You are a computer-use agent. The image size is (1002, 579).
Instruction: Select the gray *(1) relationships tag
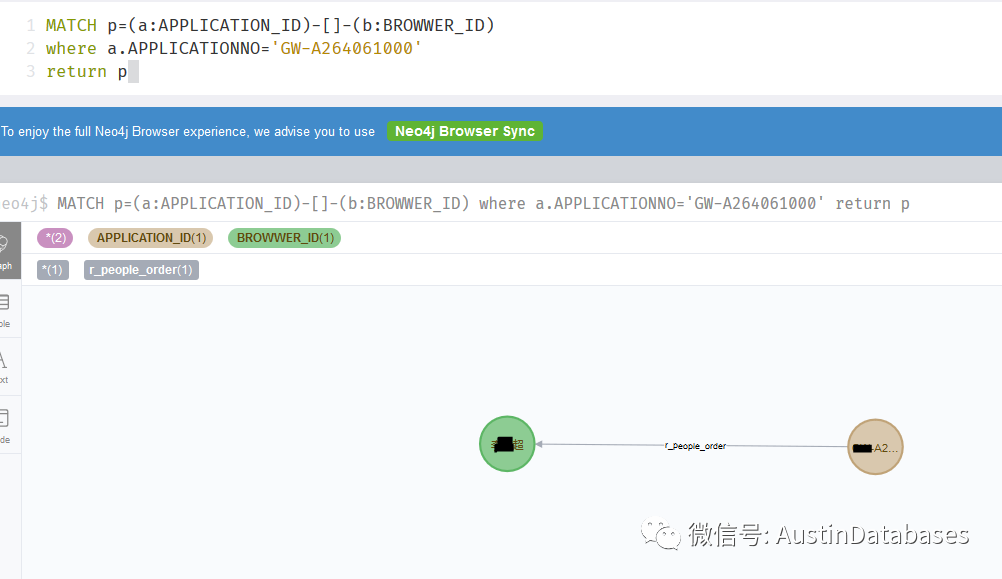tap(53, 270)
